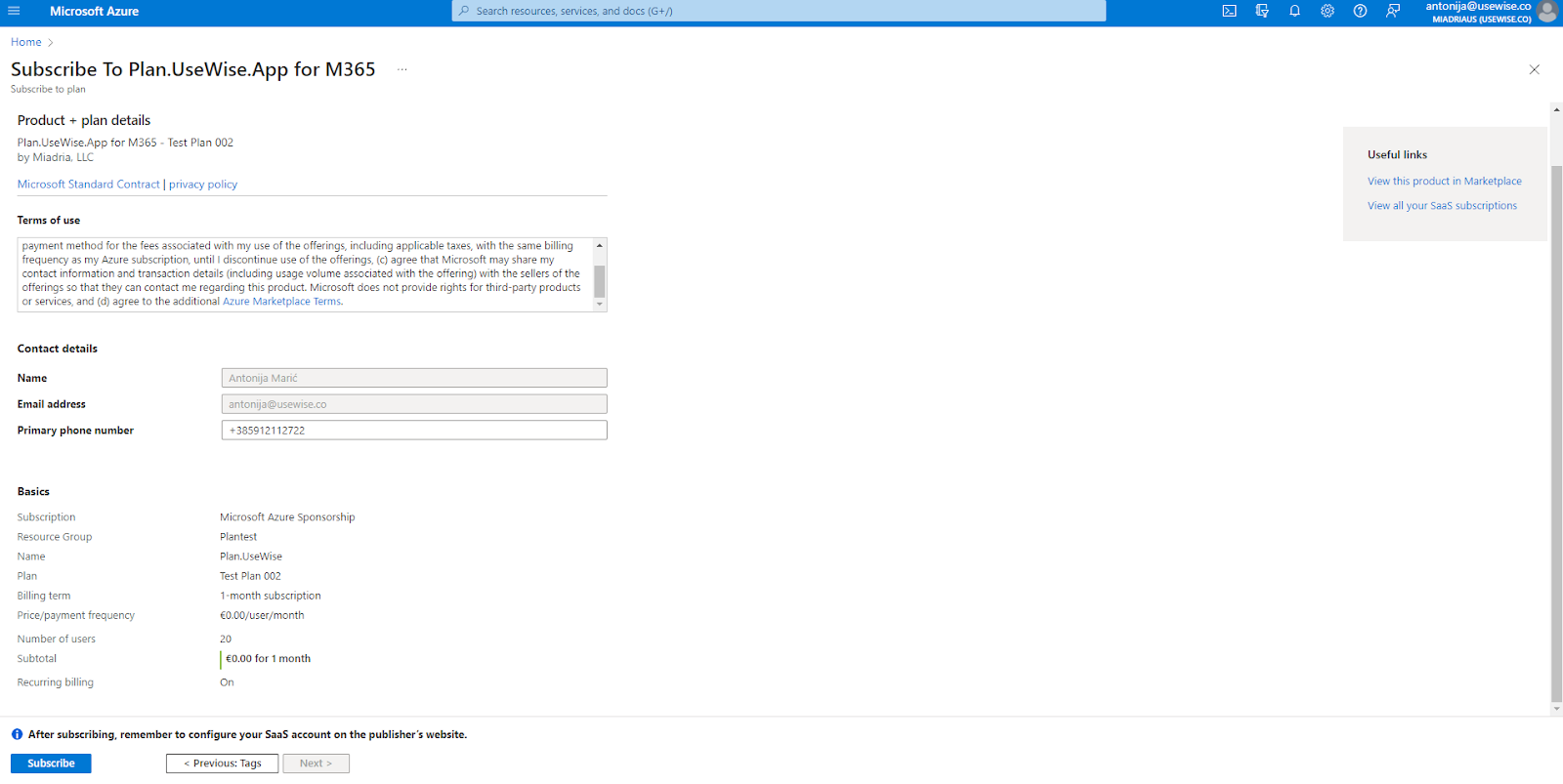1563x784 pixels.
Task: Click the Product + plan details heading
Action: point(84,120)
